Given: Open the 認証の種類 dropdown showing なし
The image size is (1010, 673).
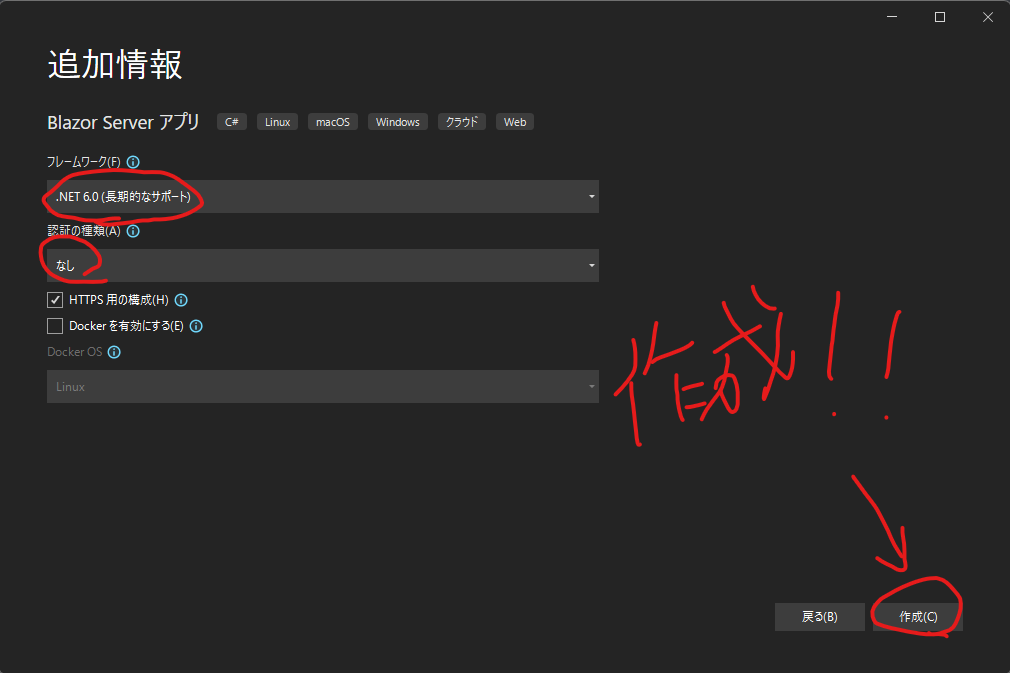Looking at the screenshot, I should pos(323,265).
